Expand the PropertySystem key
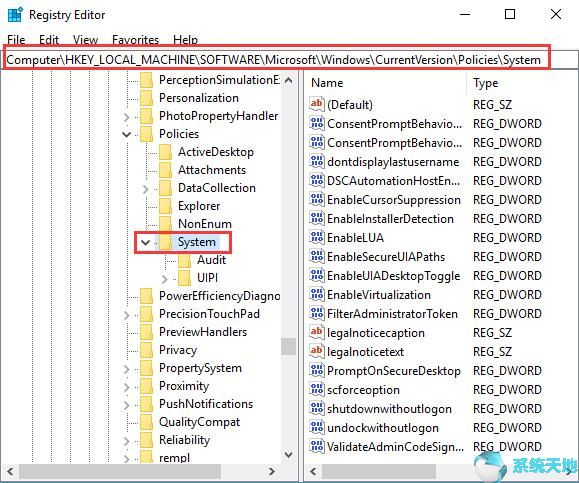Screen dimensions: 579x483 click(127, 369)
